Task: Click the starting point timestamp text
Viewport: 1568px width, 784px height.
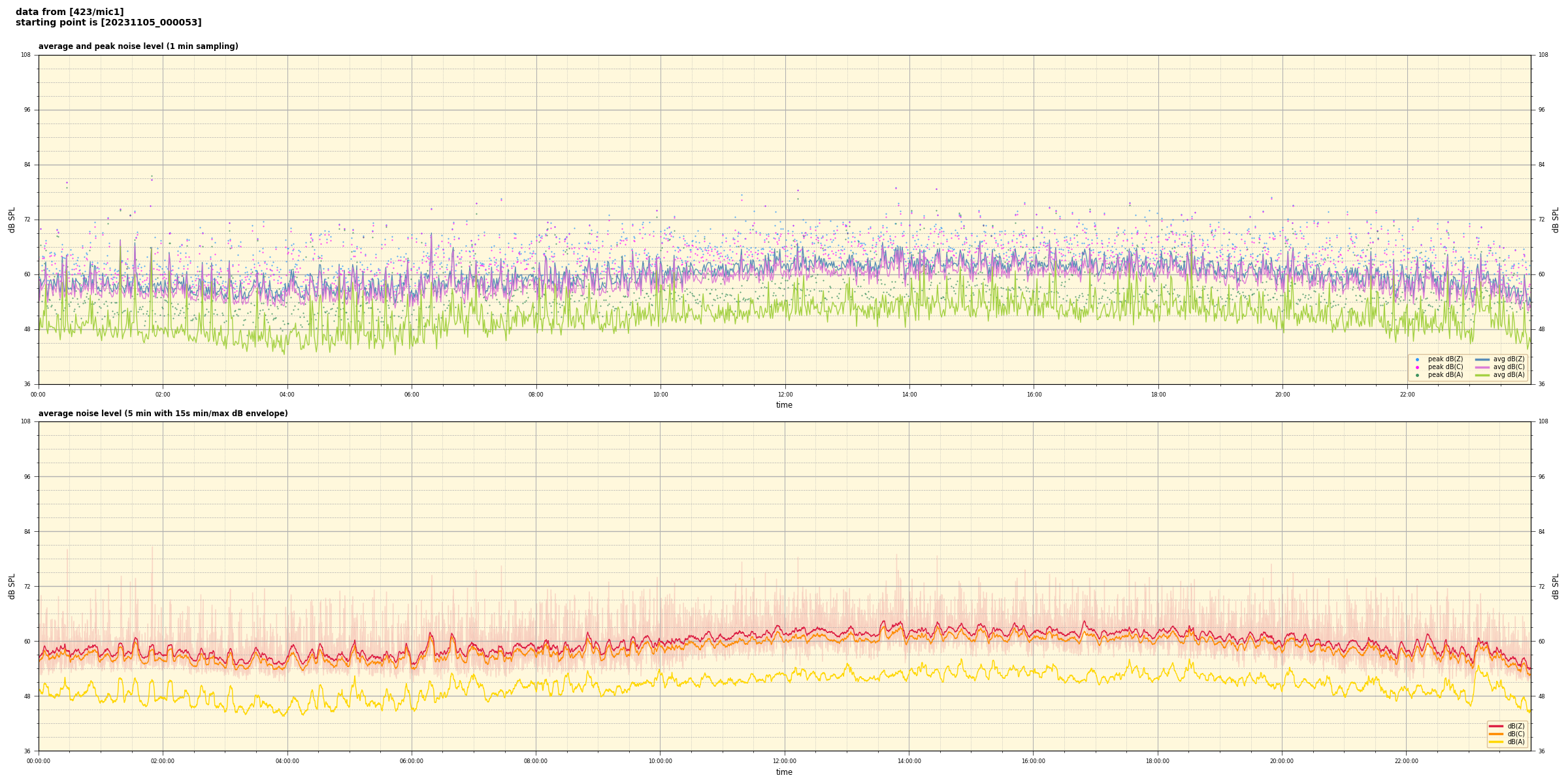Action: pos(108,23)
